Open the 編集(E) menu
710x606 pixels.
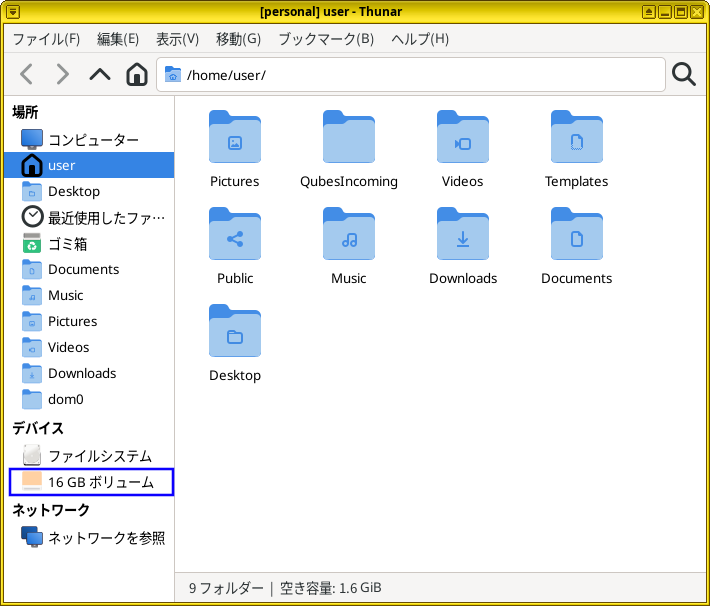pos(118,39)
